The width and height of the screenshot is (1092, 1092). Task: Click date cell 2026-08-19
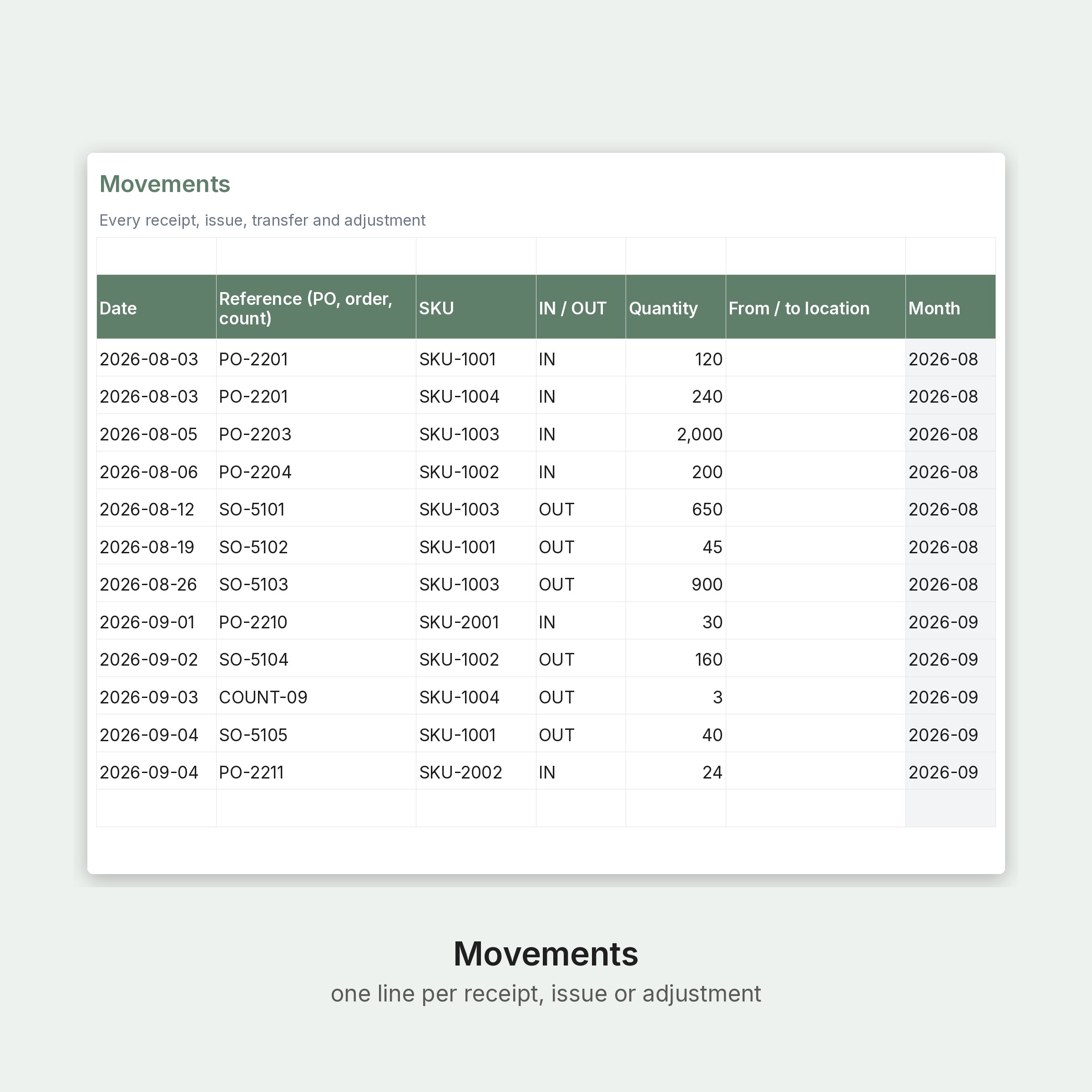tap(156, 546)
